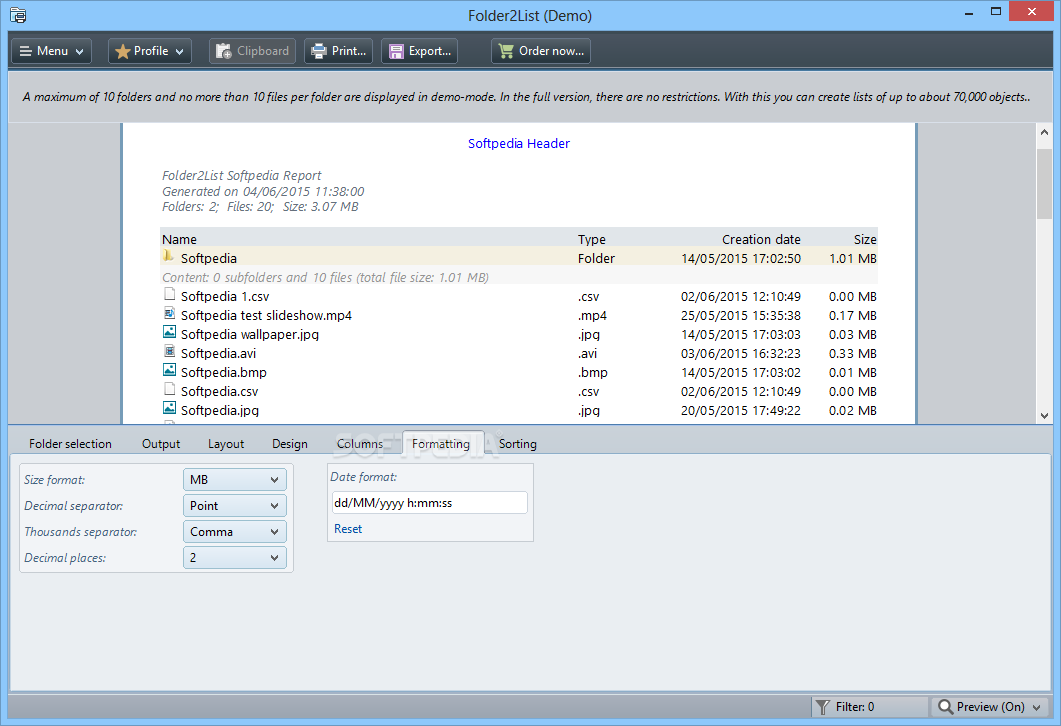Open the Size format dropdown

coord(235,480)
